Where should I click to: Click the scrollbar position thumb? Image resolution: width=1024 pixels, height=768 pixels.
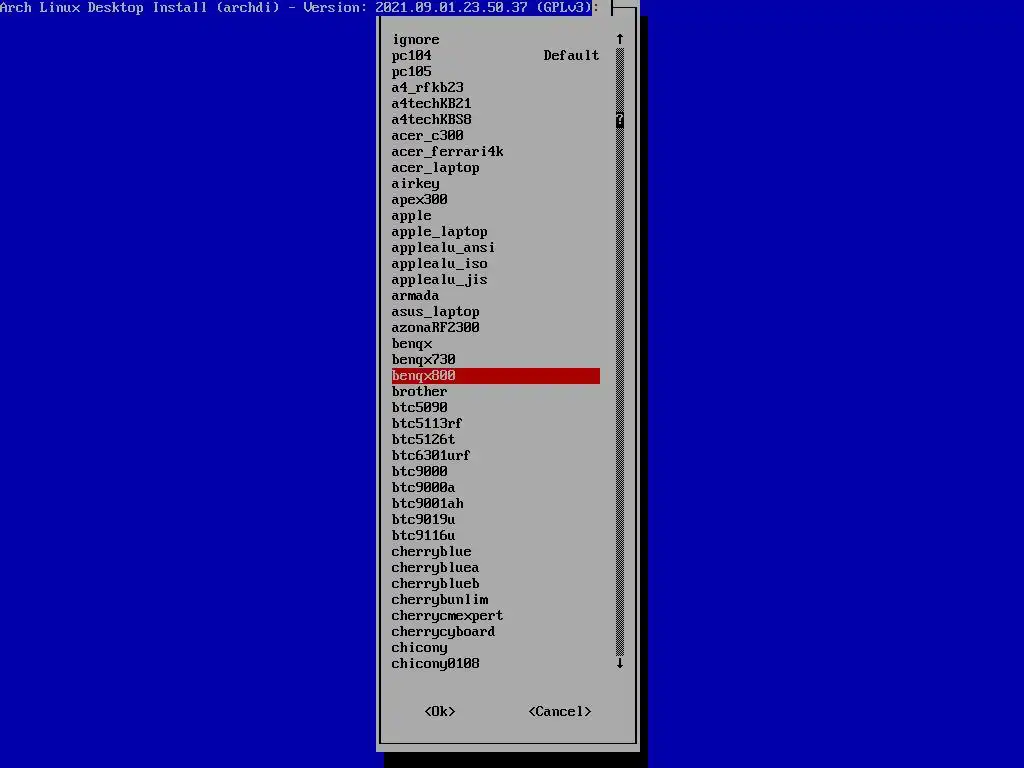620,120
